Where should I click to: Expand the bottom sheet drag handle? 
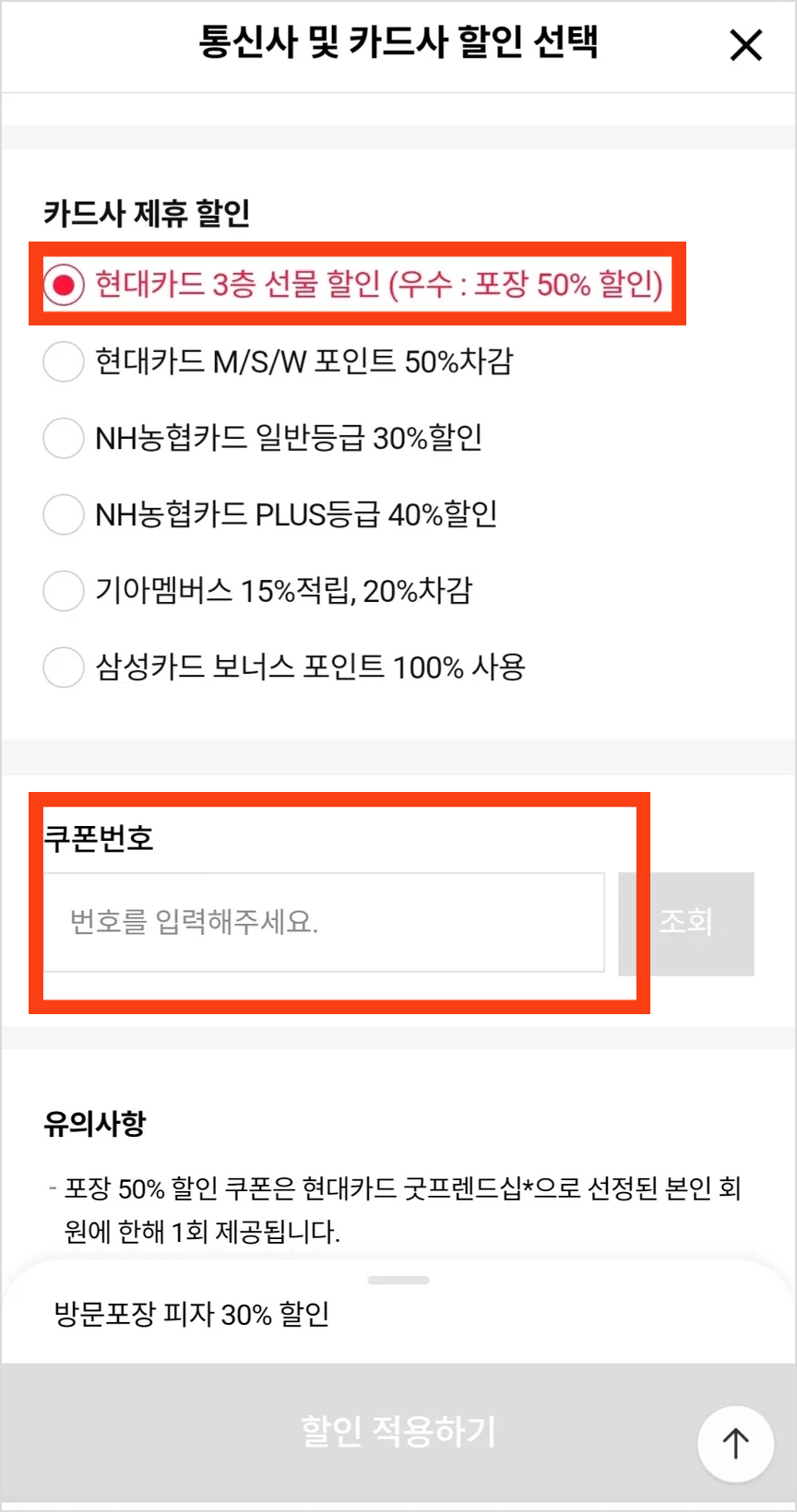[x=398, y=1279]
